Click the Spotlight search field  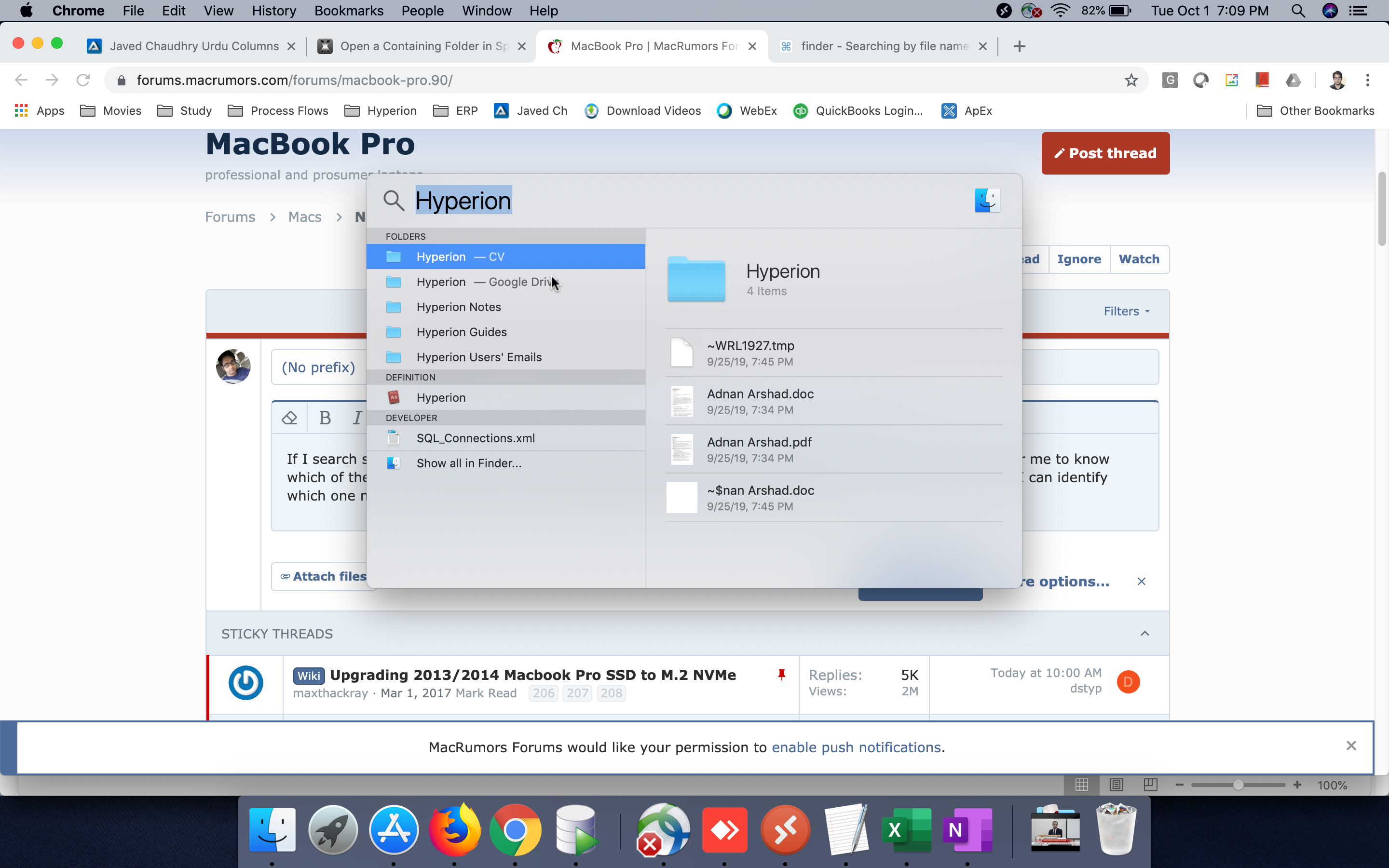click(x=683, y=200)
